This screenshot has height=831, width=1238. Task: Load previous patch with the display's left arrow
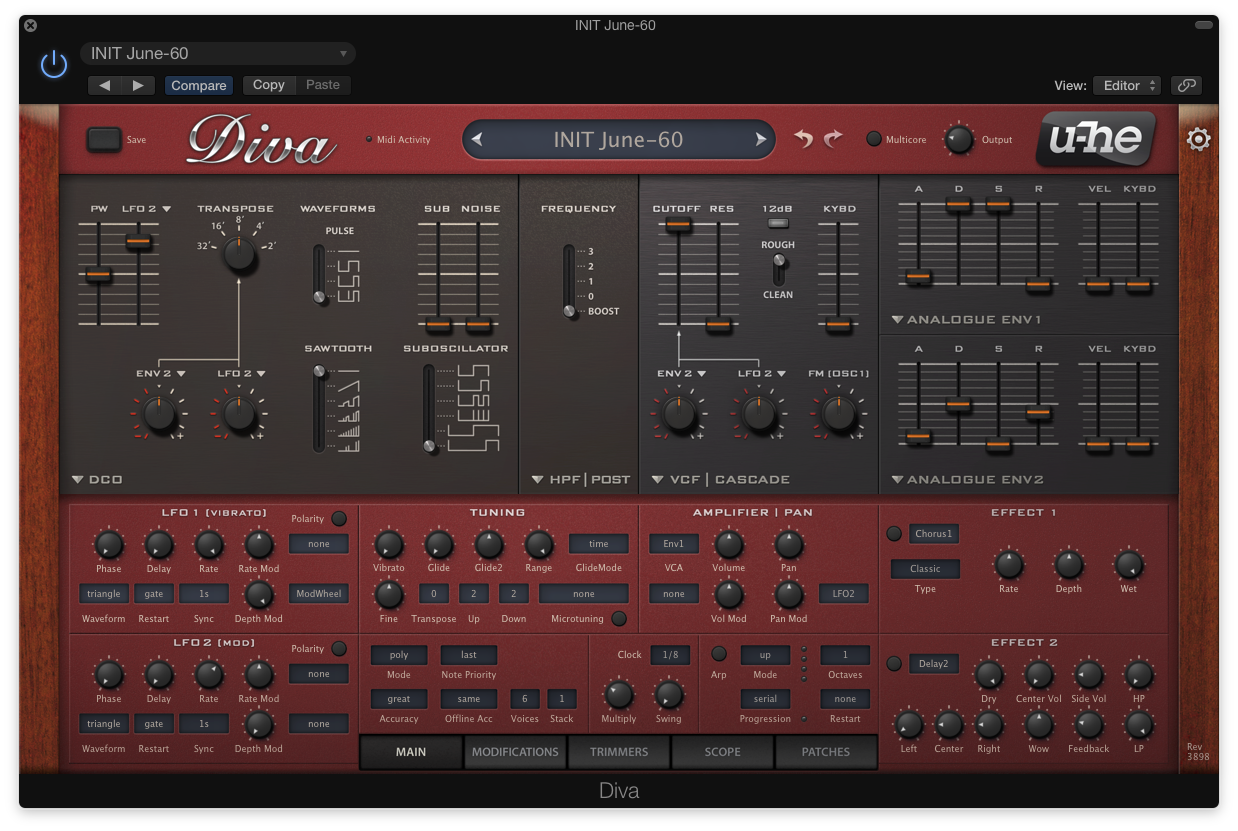click(x=477, y=140)
